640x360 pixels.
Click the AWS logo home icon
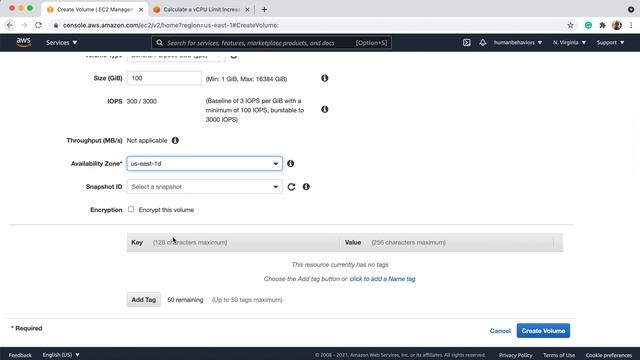pos(23,42)
